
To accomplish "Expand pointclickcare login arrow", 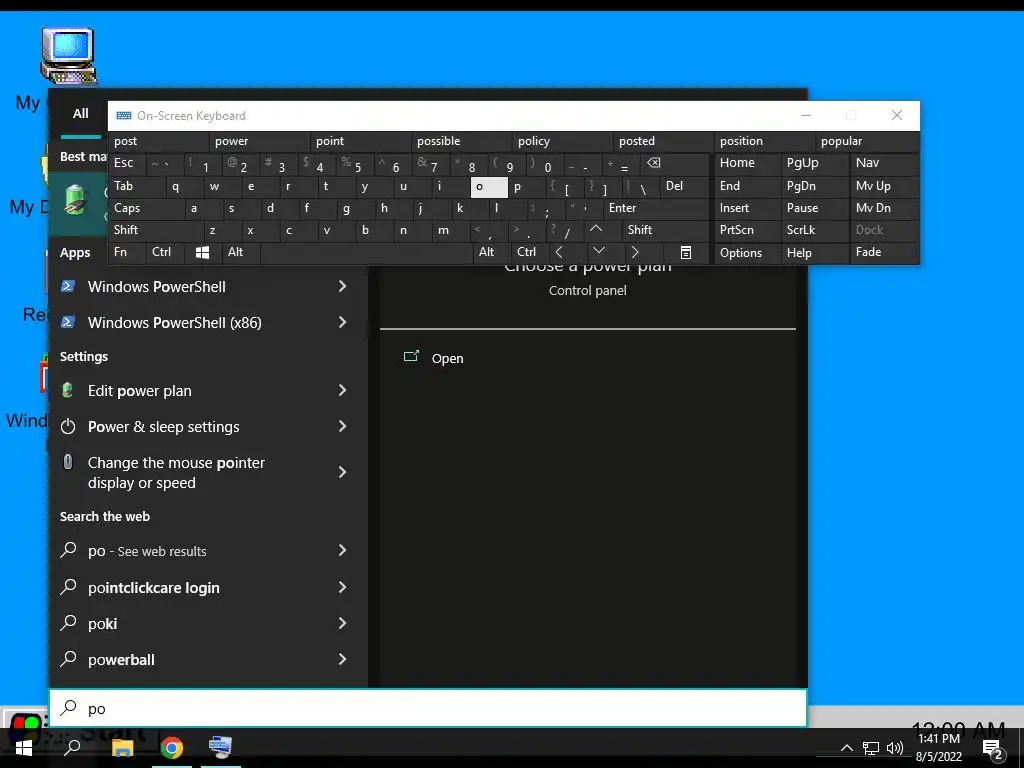I will (x=342, y=587).
